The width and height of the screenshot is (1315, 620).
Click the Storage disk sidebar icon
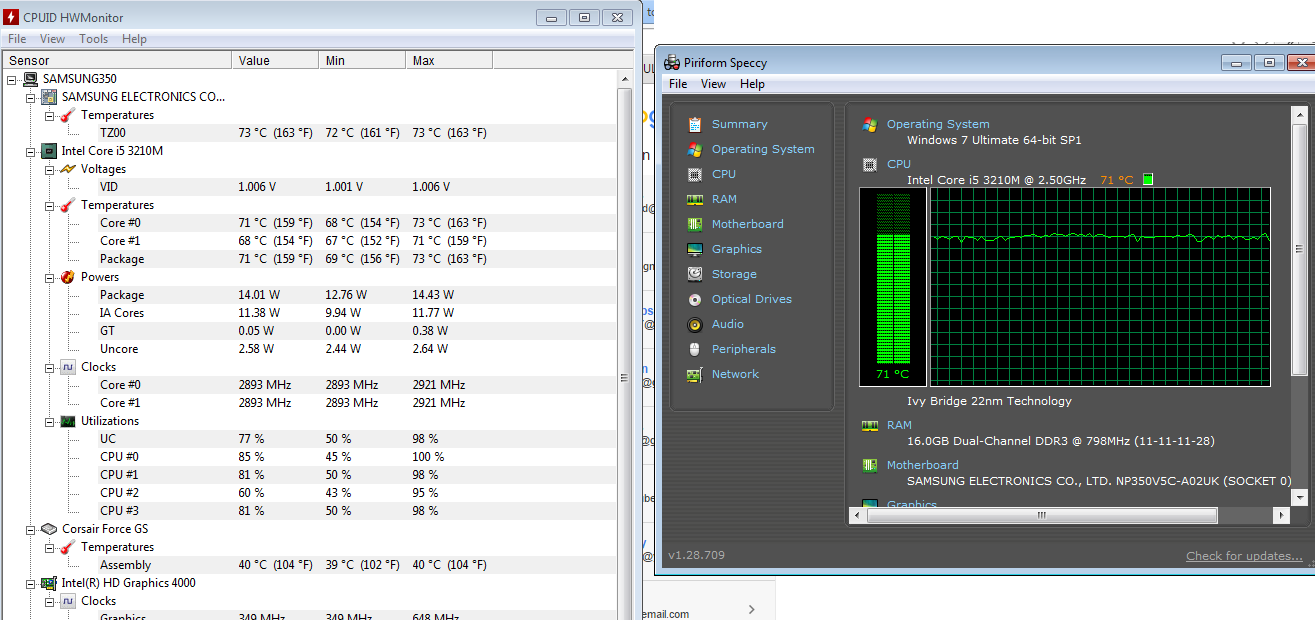click(695, 274)
